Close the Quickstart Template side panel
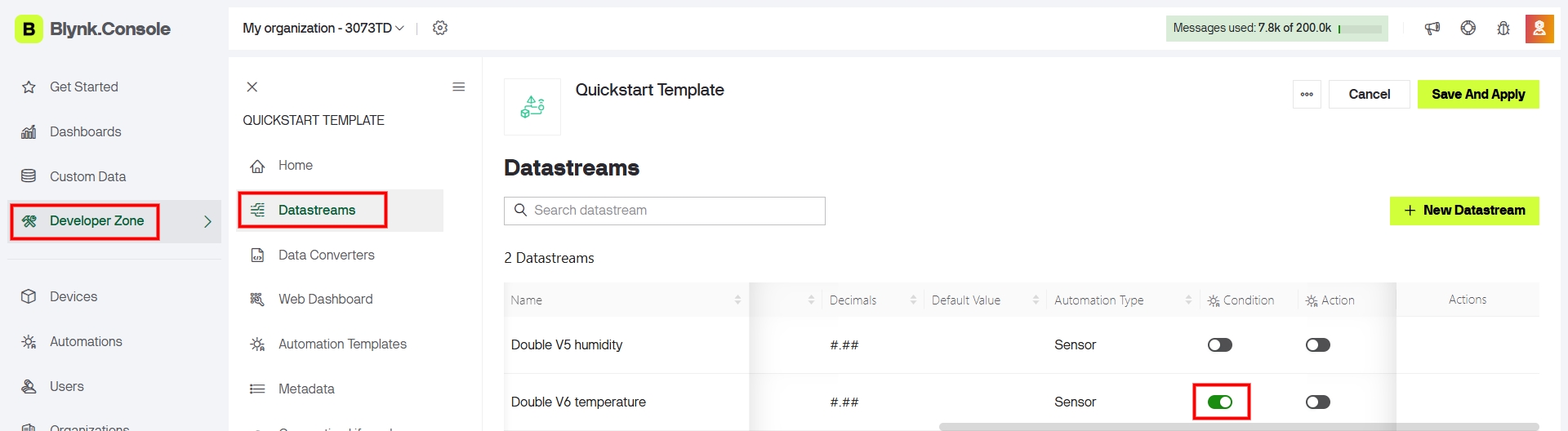 pos(252,87)
